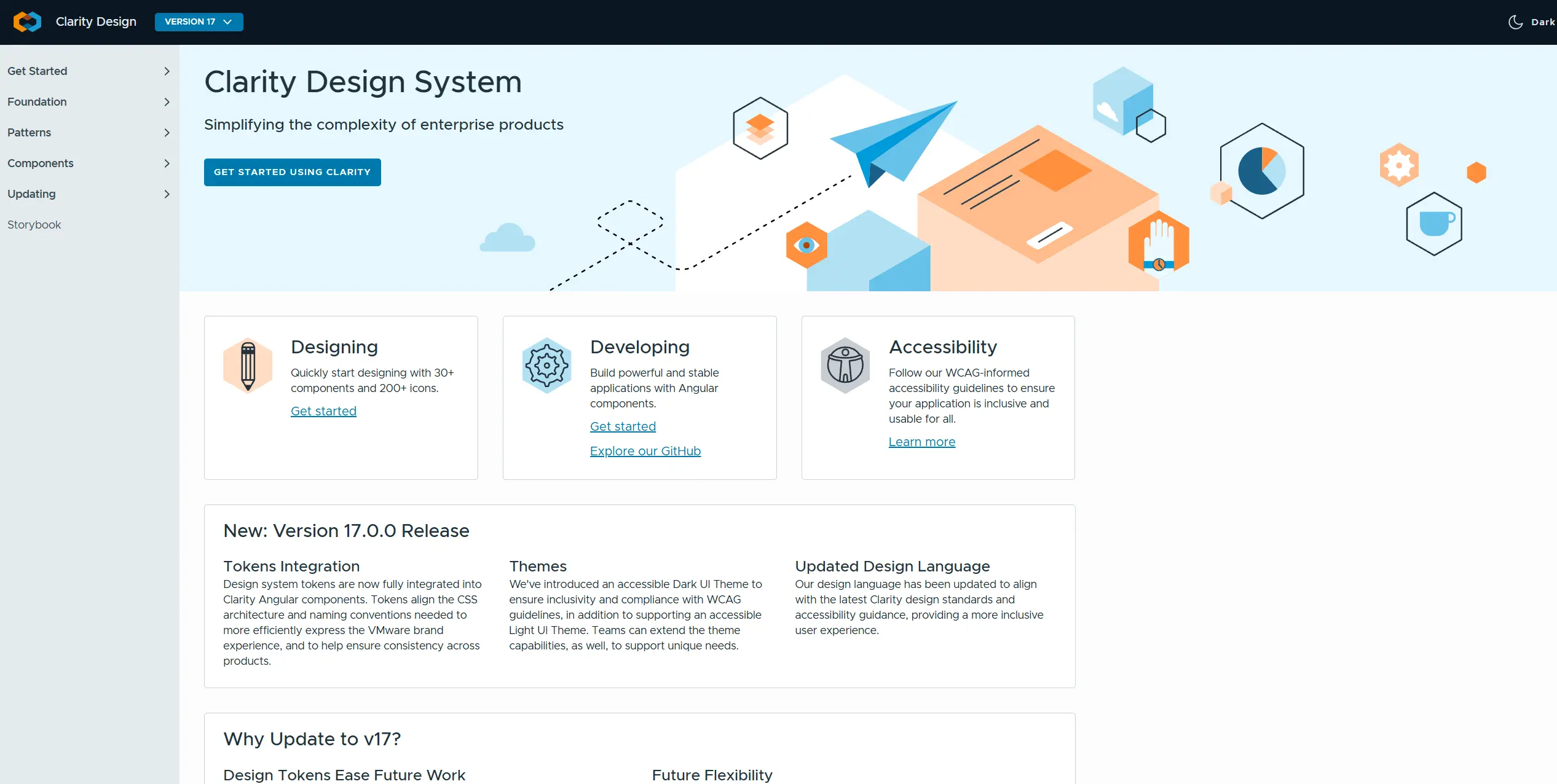The width and height of the screenshot is (1557, 784).
Task: Click the Simplifying the complexity subtitle text
Action: [384, 125]
